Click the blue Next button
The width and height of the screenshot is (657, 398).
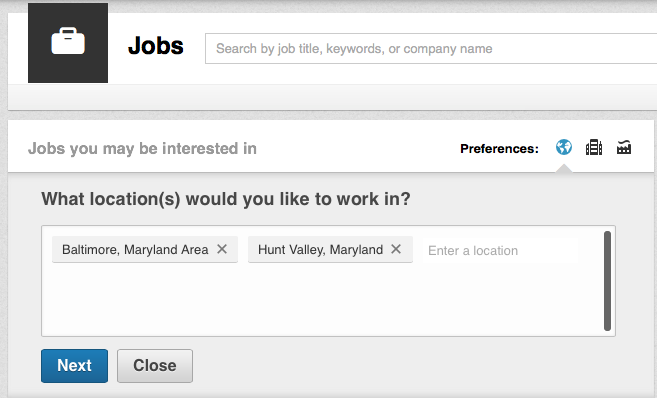click(75, 366)
